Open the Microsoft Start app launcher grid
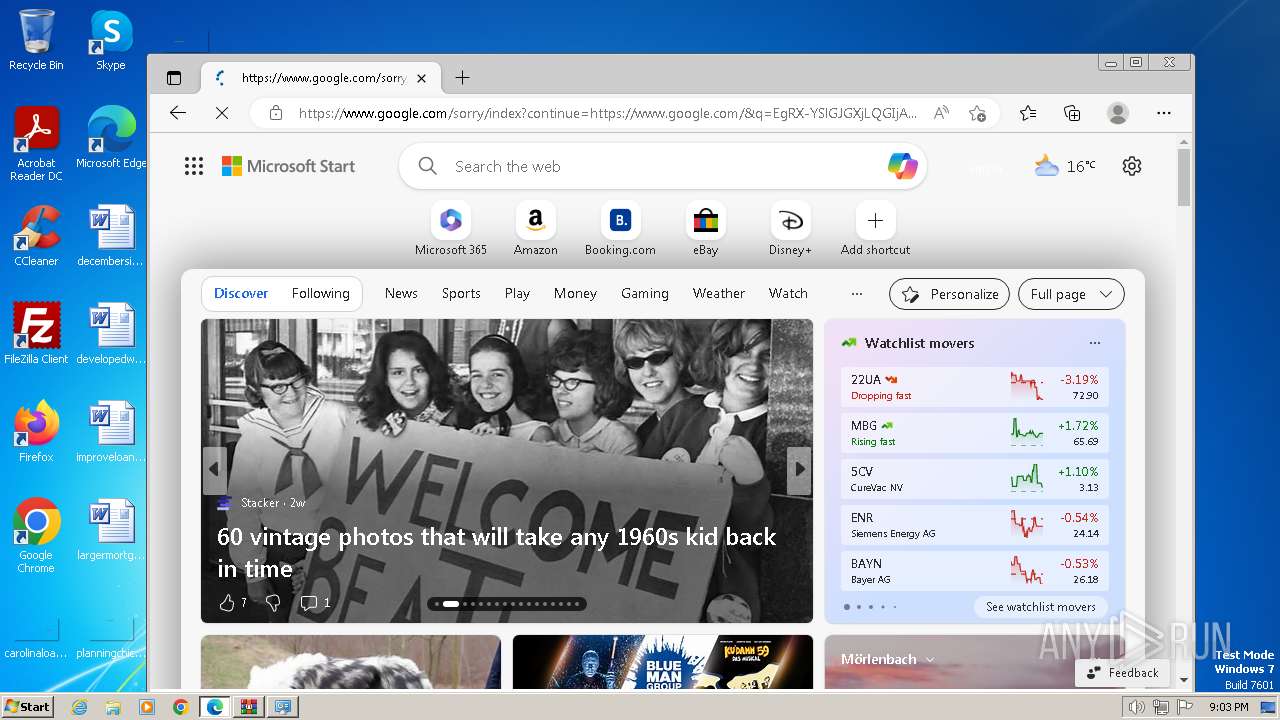Screen dimensions: 1280x720 pos(194,166)
